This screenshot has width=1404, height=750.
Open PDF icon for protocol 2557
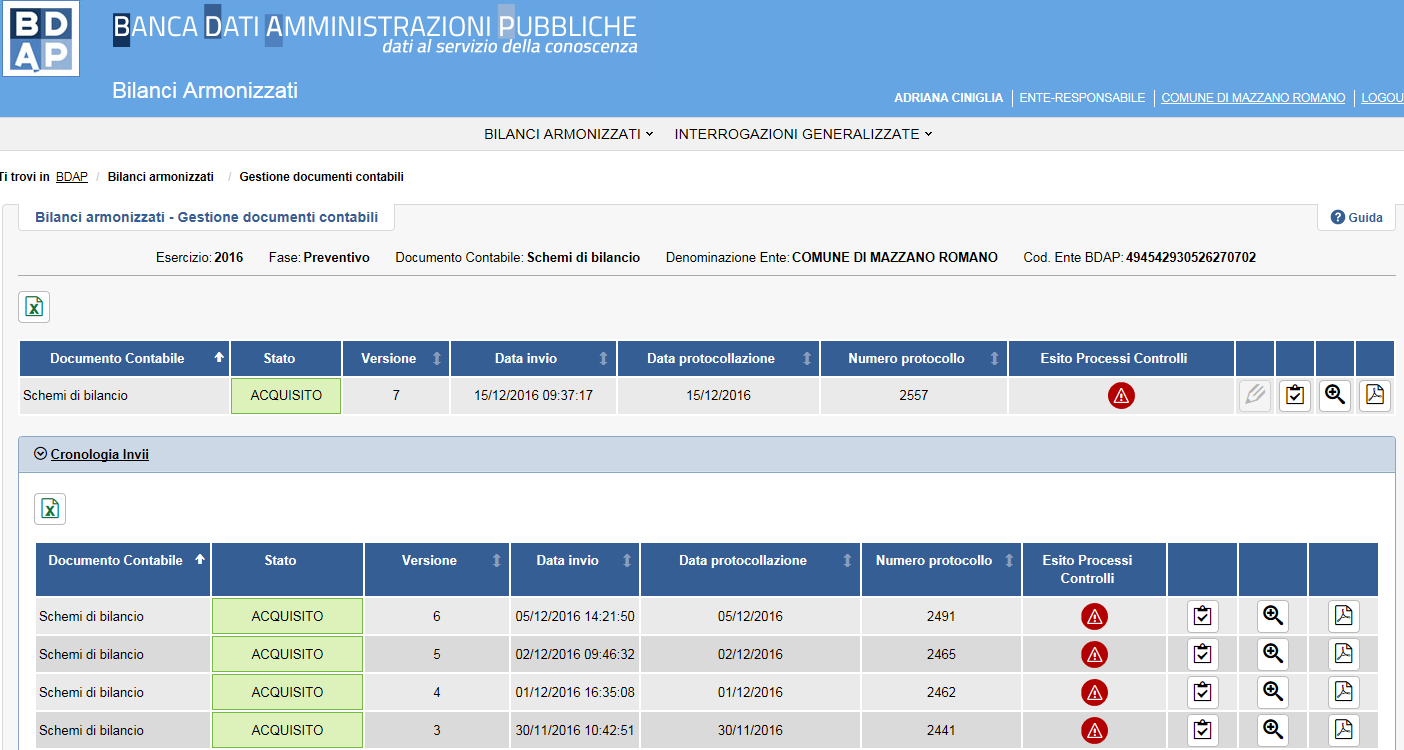click(x=1375, y=396)
